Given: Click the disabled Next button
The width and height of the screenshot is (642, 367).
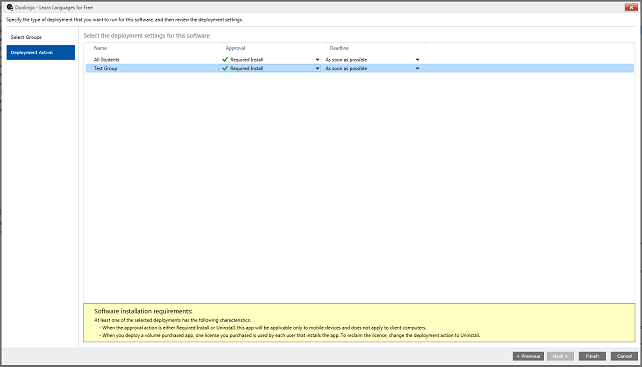Looking at the screenshot, I should [x=560, y=356].
